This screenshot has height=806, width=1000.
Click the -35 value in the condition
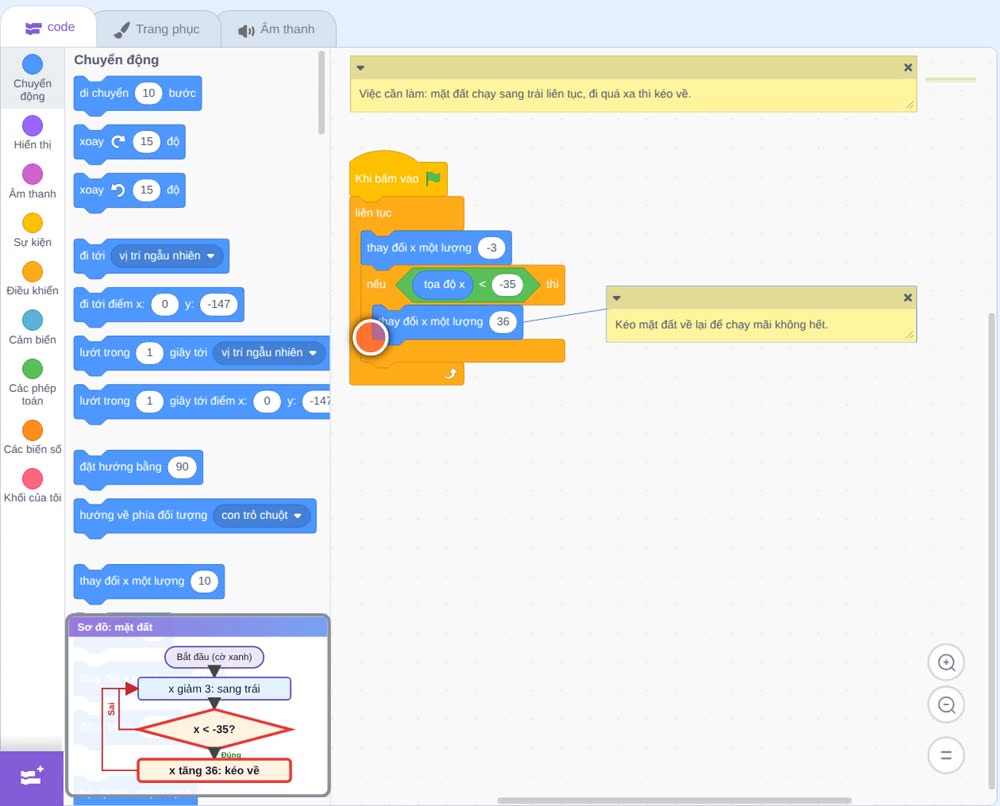508,284
